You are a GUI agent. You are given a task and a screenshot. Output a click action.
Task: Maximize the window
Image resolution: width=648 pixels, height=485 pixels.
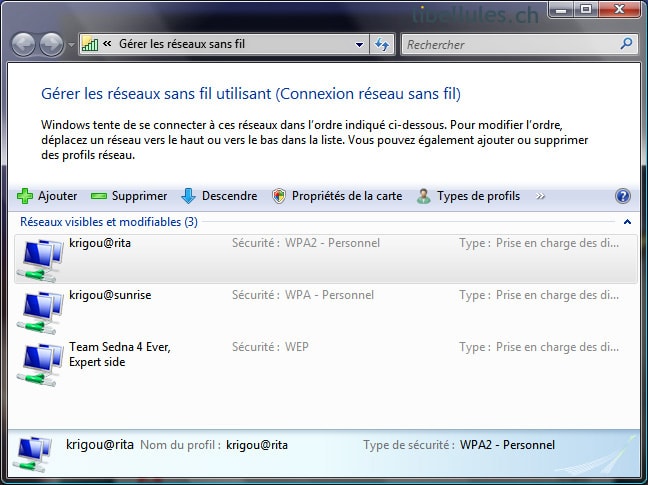(x=586, y=10)
